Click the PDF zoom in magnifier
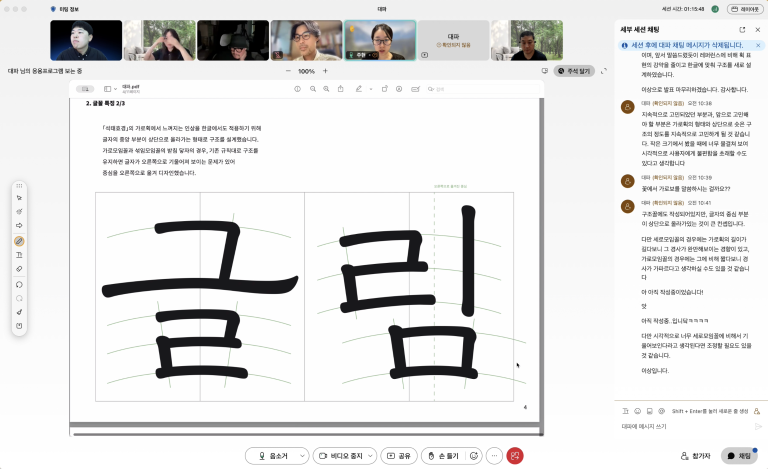 pyautogui.click(x=326, y=89)
